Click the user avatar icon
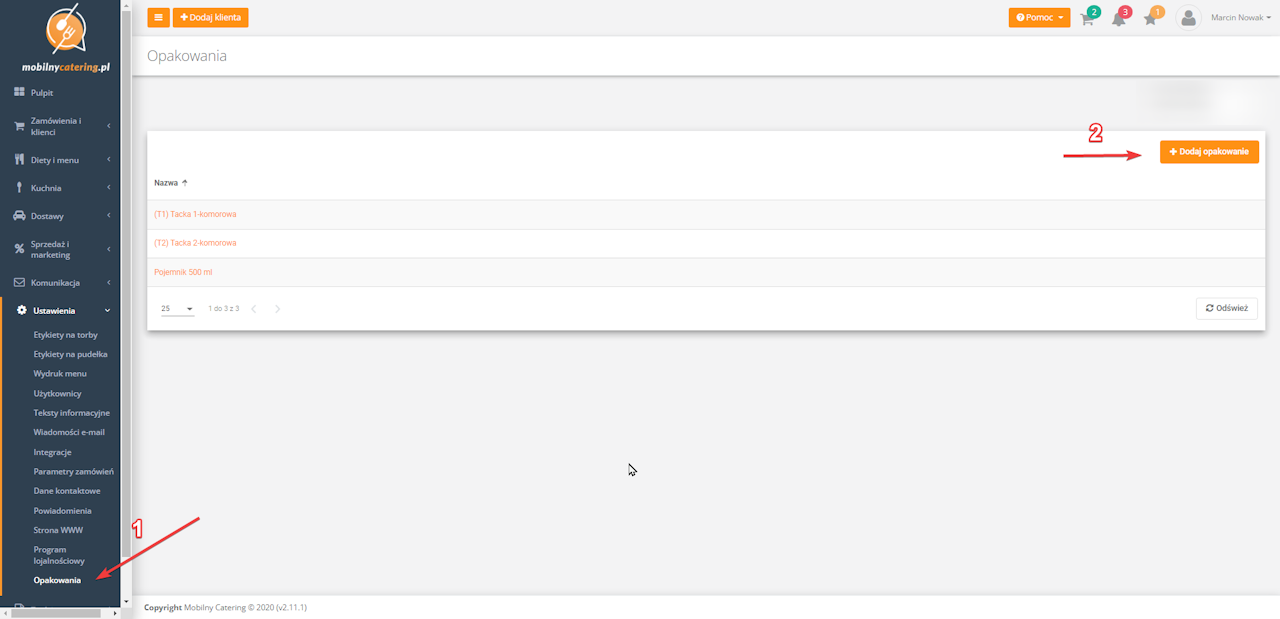This screenshot has height=619, width=1280. (x=1188, y=18)
